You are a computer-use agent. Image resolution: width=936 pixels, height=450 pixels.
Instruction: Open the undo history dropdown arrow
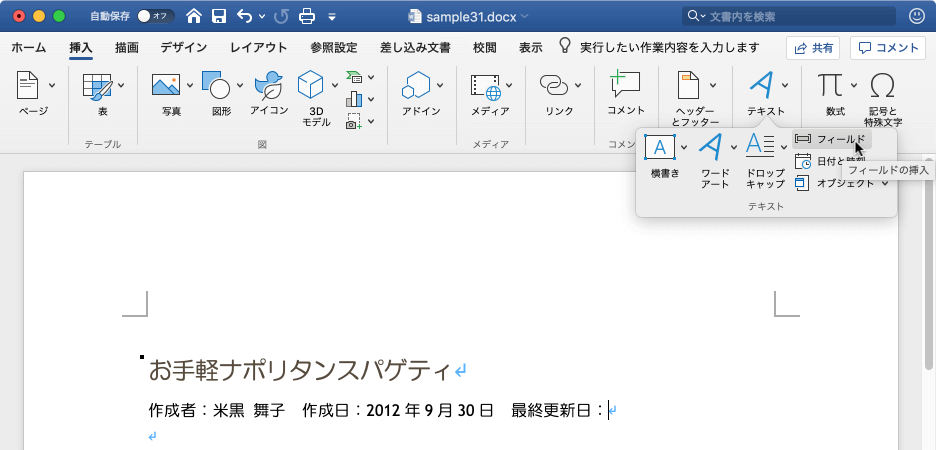click(x=262, y=17)
